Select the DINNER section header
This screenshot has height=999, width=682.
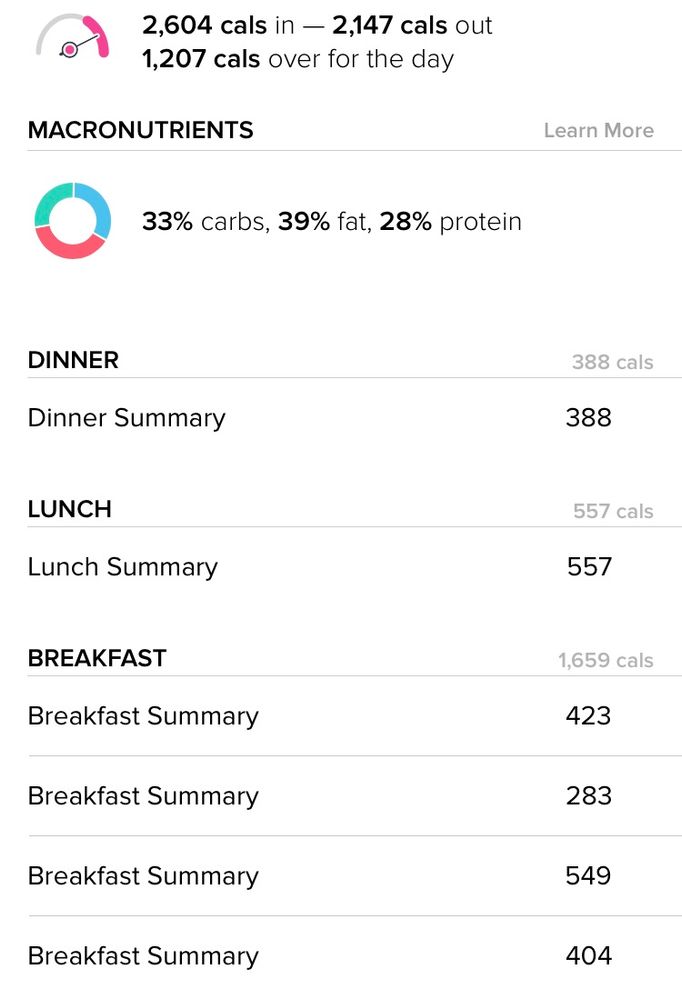(73, 360)
